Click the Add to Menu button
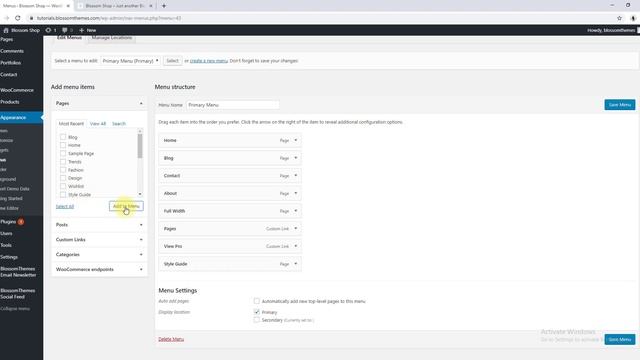 (126, 206)
